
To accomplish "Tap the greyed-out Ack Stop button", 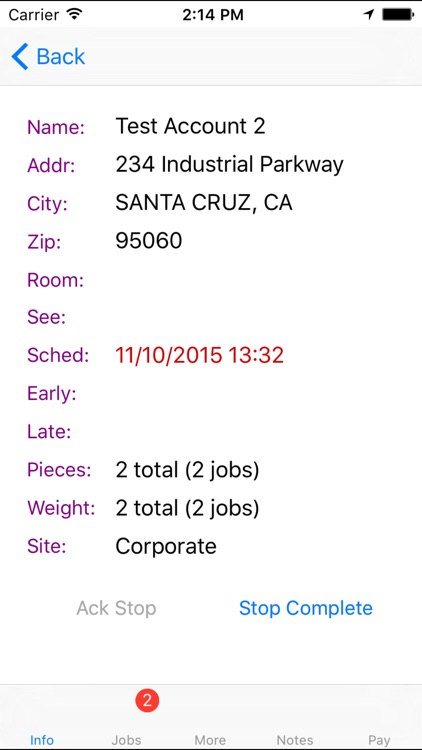I will click(116, 608).
